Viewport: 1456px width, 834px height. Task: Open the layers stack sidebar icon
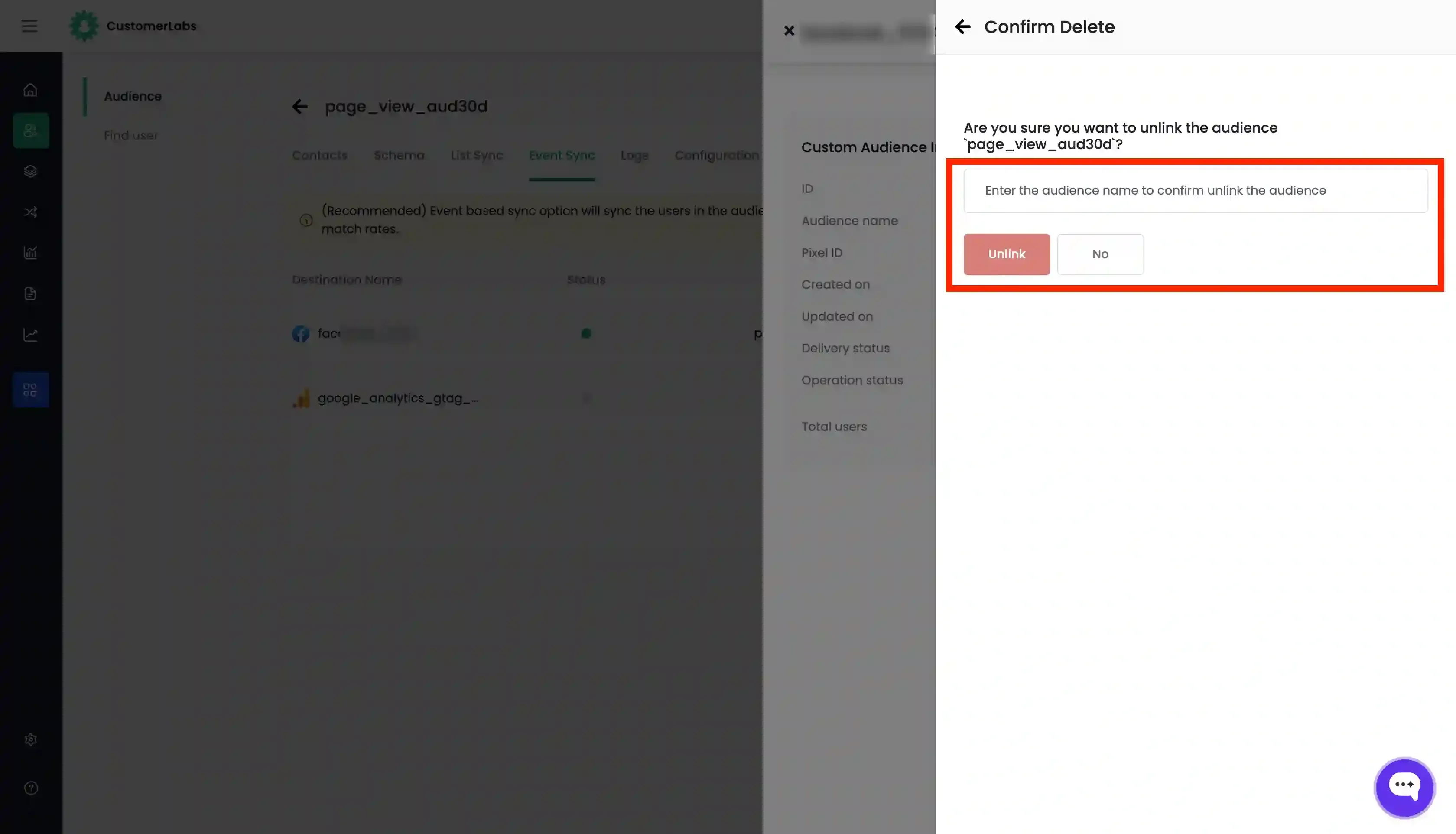click(30, 171)
